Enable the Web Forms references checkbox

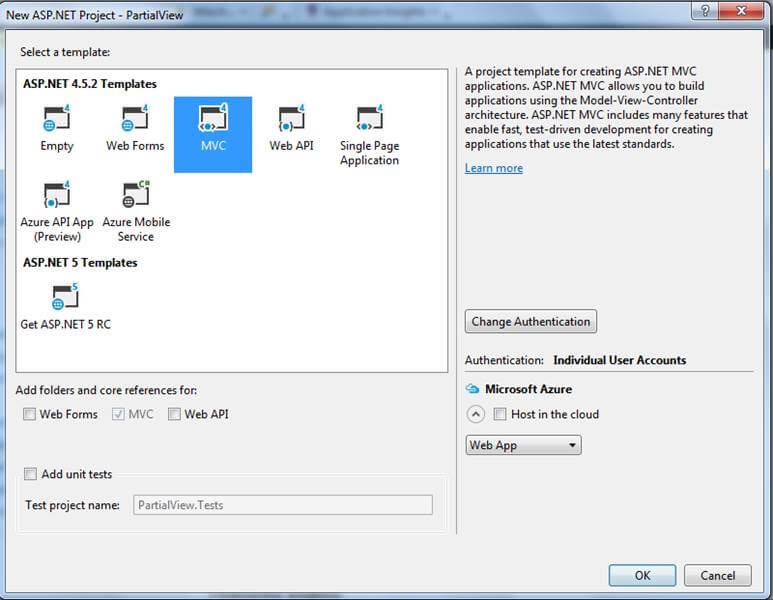coord(30,414)
